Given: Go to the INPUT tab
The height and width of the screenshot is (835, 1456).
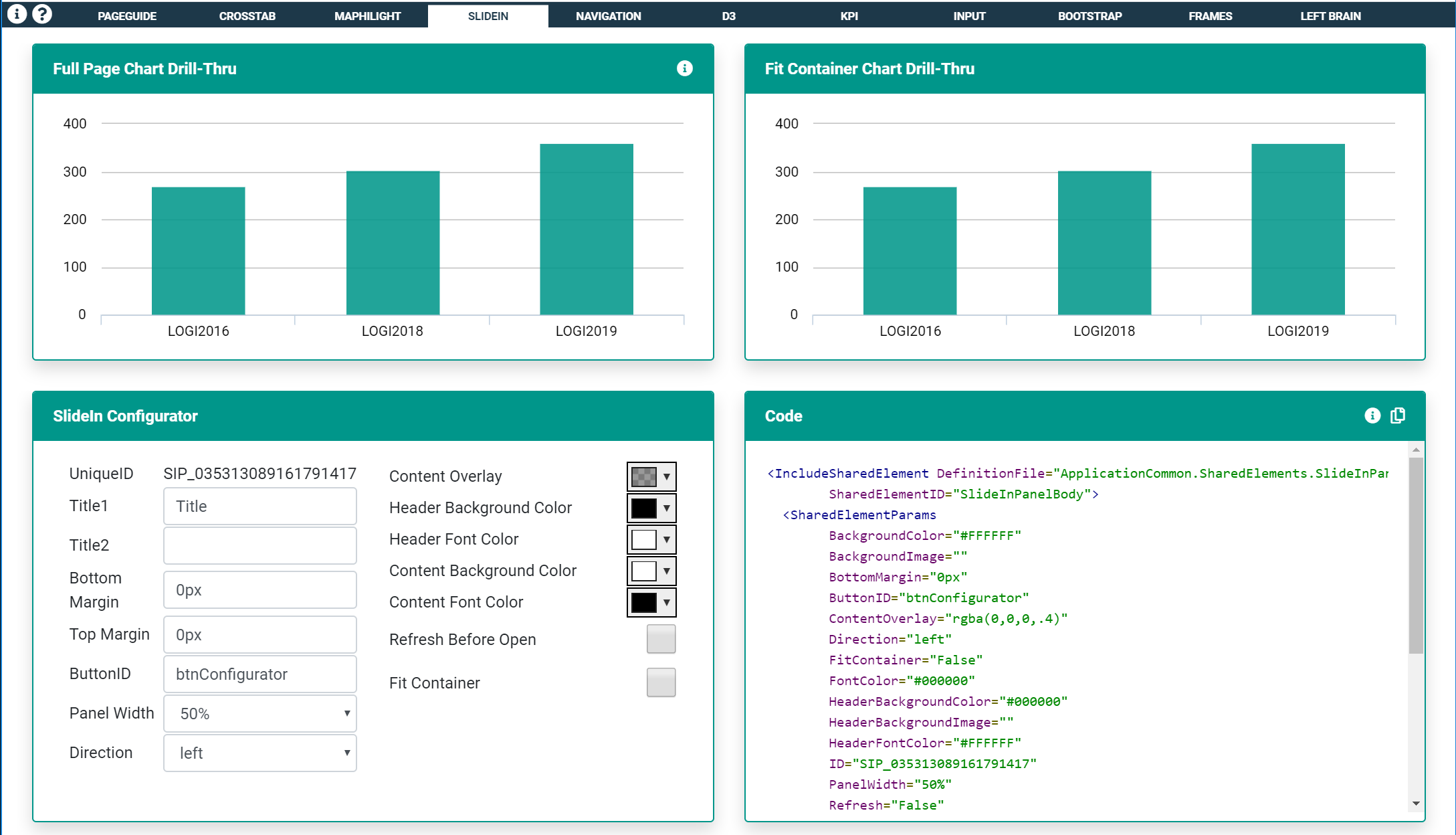Looking at the screenshot, I should pos(970,16).
